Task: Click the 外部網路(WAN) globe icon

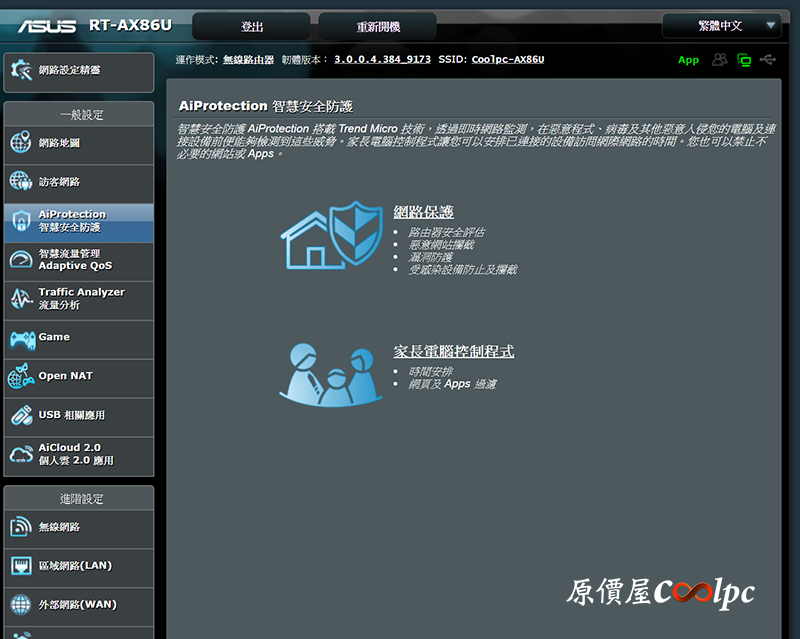Action: click(21, 604)
